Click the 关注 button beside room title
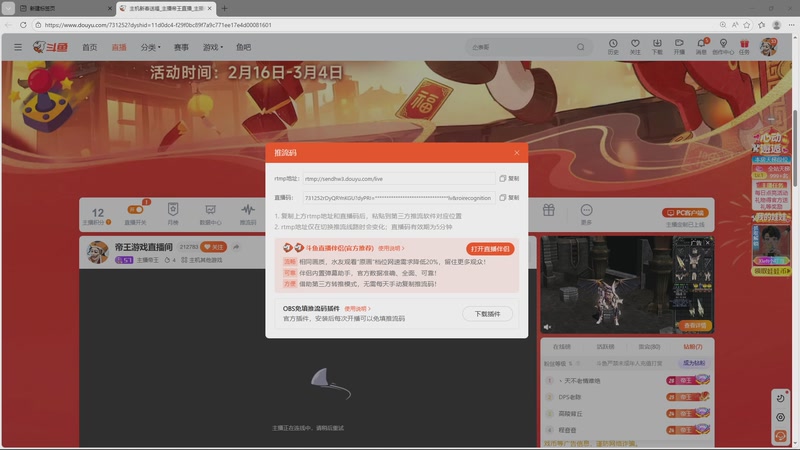Image resolution: width=800 pixels, height=450 pixels. [x=214, y=247]
